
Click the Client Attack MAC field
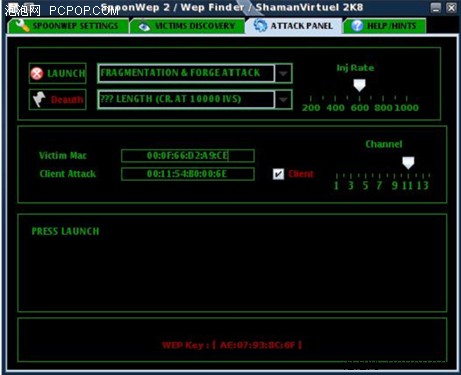click(188, 174)
